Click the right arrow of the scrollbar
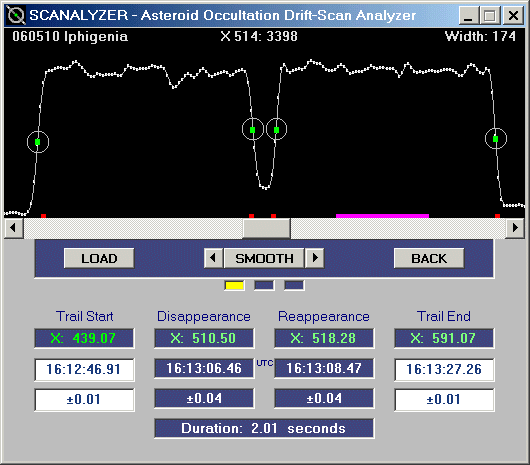 coord(515,228)
